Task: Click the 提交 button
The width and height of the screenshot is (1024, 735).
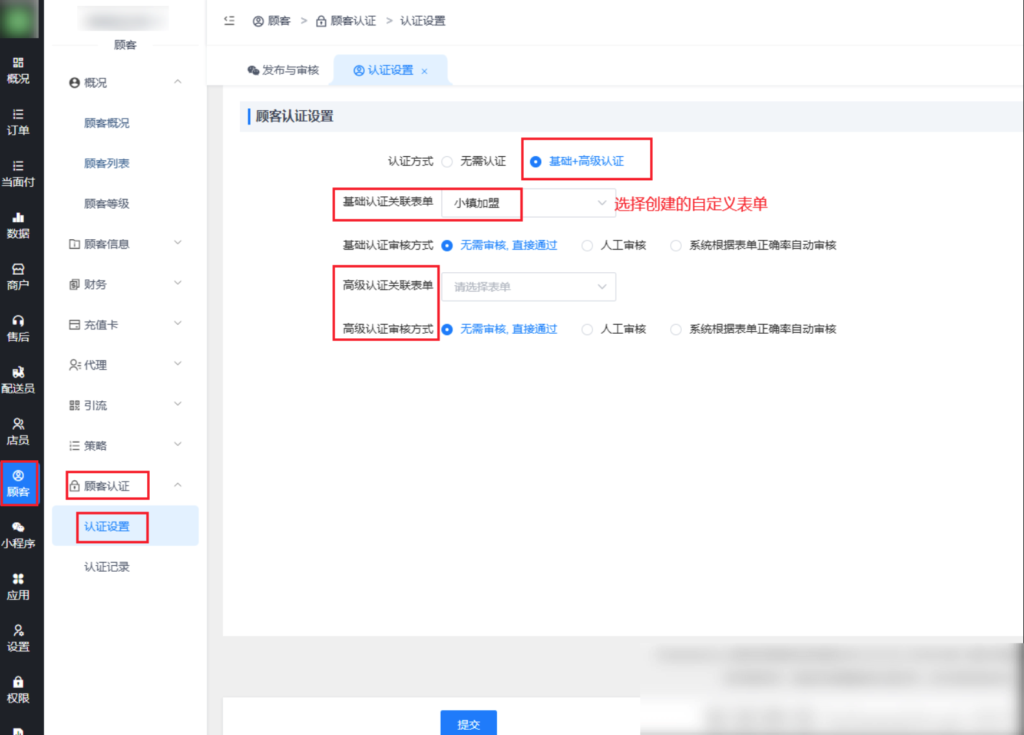Action: 468,724
